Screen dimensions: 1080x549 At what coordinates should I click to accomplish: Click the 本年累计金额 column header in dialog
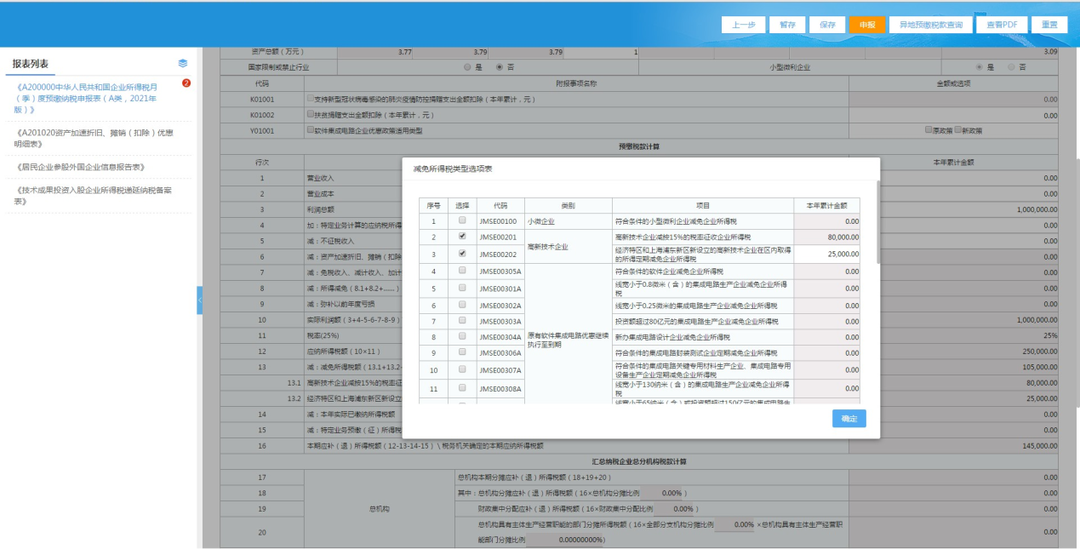(827, 205)
